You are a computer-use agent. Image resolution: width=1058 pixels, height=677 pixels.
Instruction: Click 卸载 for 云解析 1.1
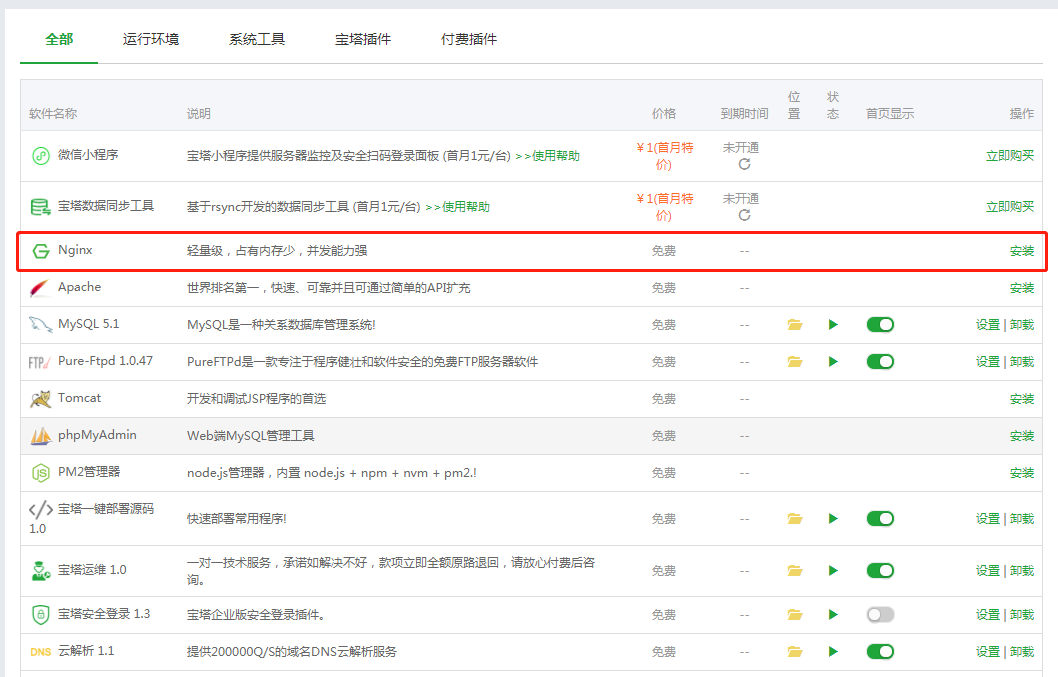(x=1022, y=652)
